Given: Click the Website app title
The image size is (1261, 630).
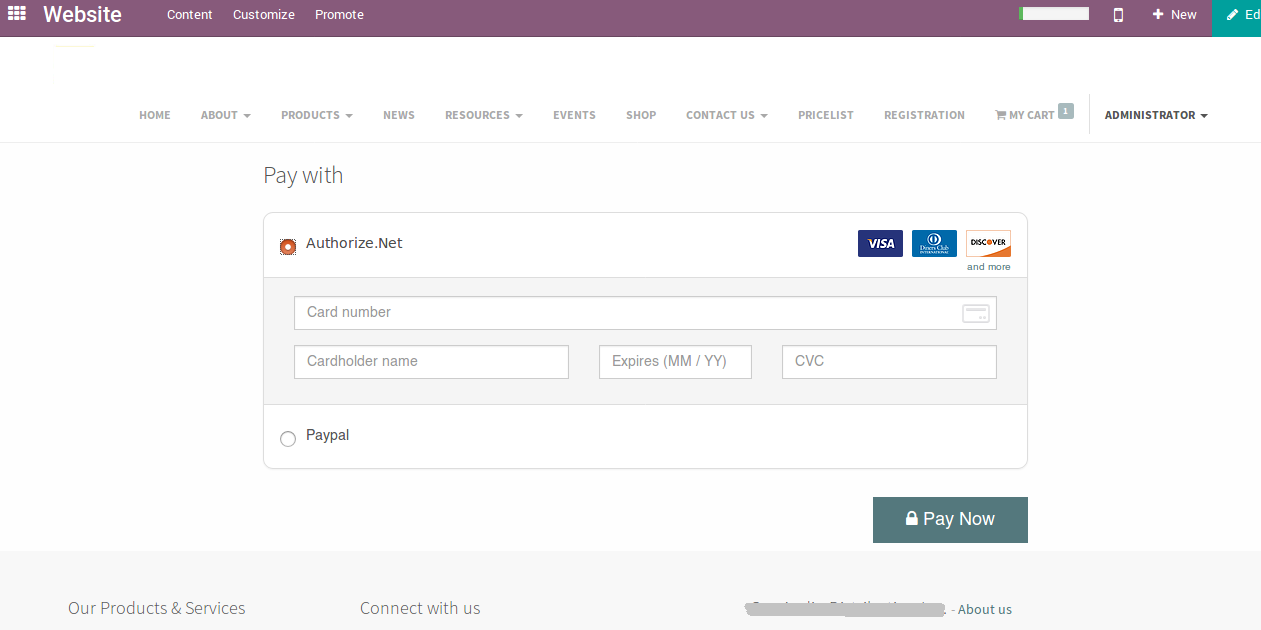Looking at the screenshot, I should (x=82, y=15).
